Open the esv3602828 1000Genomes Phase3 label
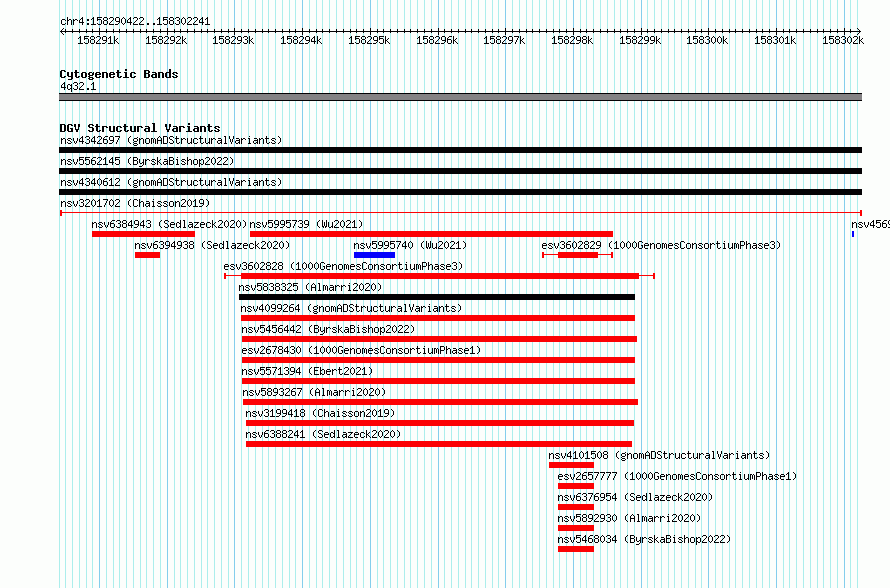This screenshot has height=588, width=890. (x=343, y=266)
